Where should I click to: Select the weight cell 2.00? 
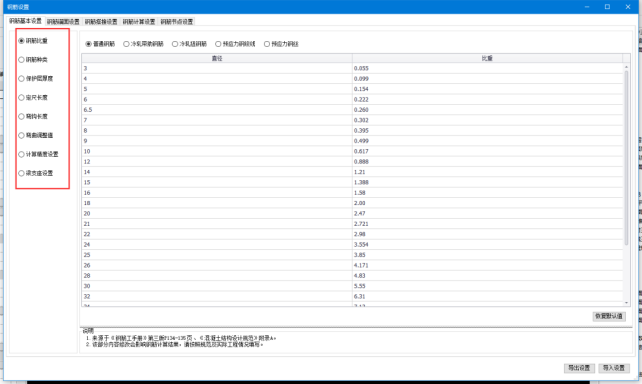[x=487, y=203]
